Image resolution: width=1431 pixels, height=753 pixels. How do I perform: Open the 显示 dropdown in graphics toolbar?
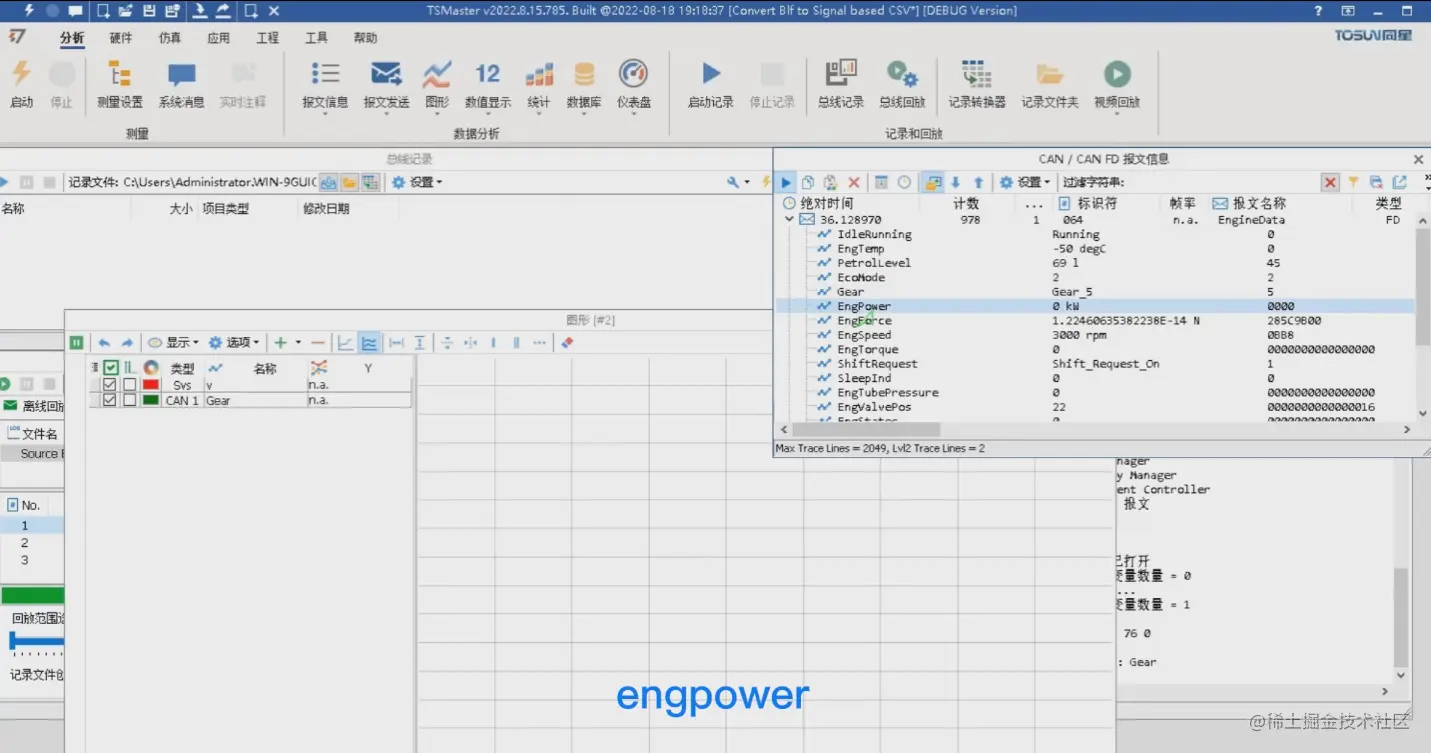(x=174, y=342)
